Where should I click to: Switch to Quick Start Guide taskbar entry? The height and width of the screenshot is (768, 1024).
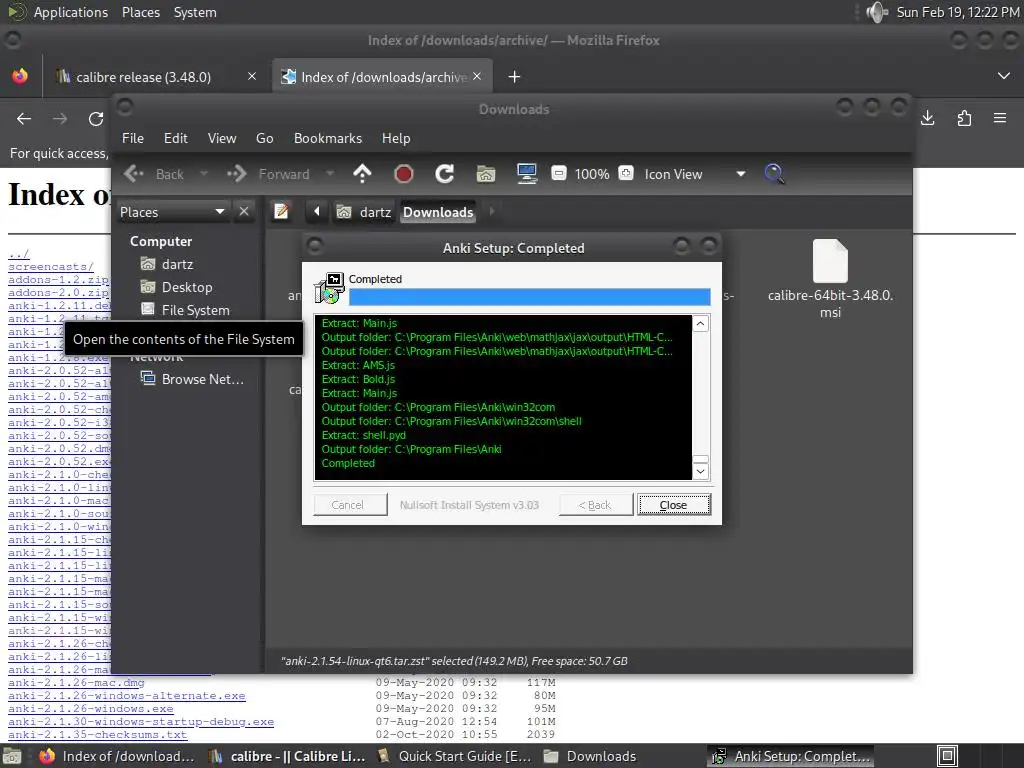(455, 756)
